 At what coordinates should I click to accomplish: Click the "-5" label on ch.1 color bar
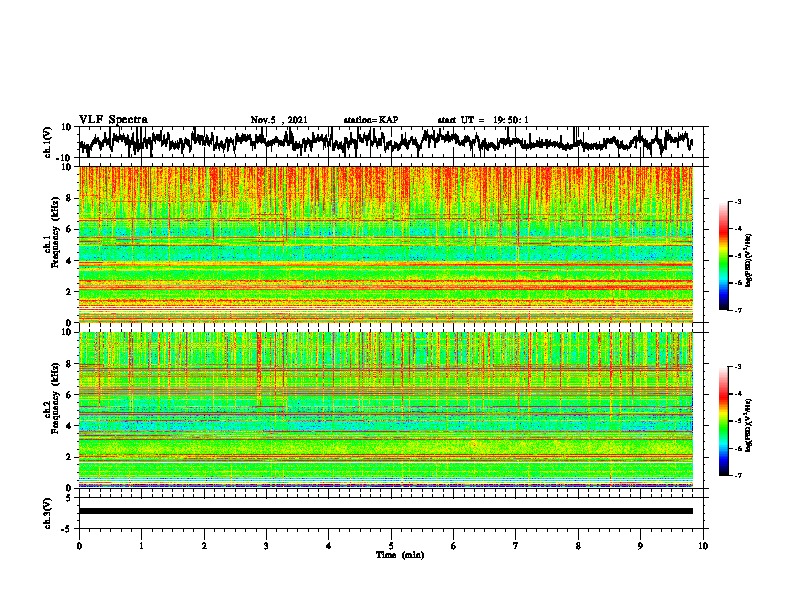pos(738,256)
